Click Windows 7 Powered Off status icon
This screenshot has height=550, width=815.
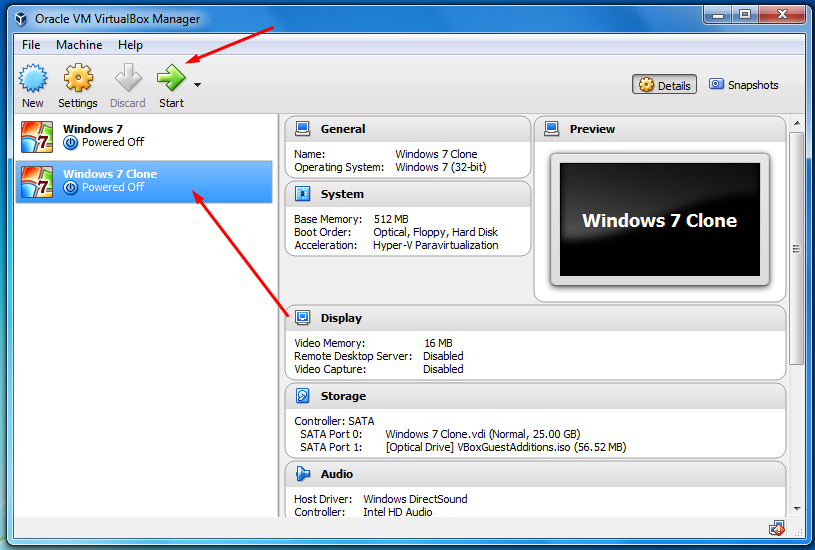pos(71,142)
